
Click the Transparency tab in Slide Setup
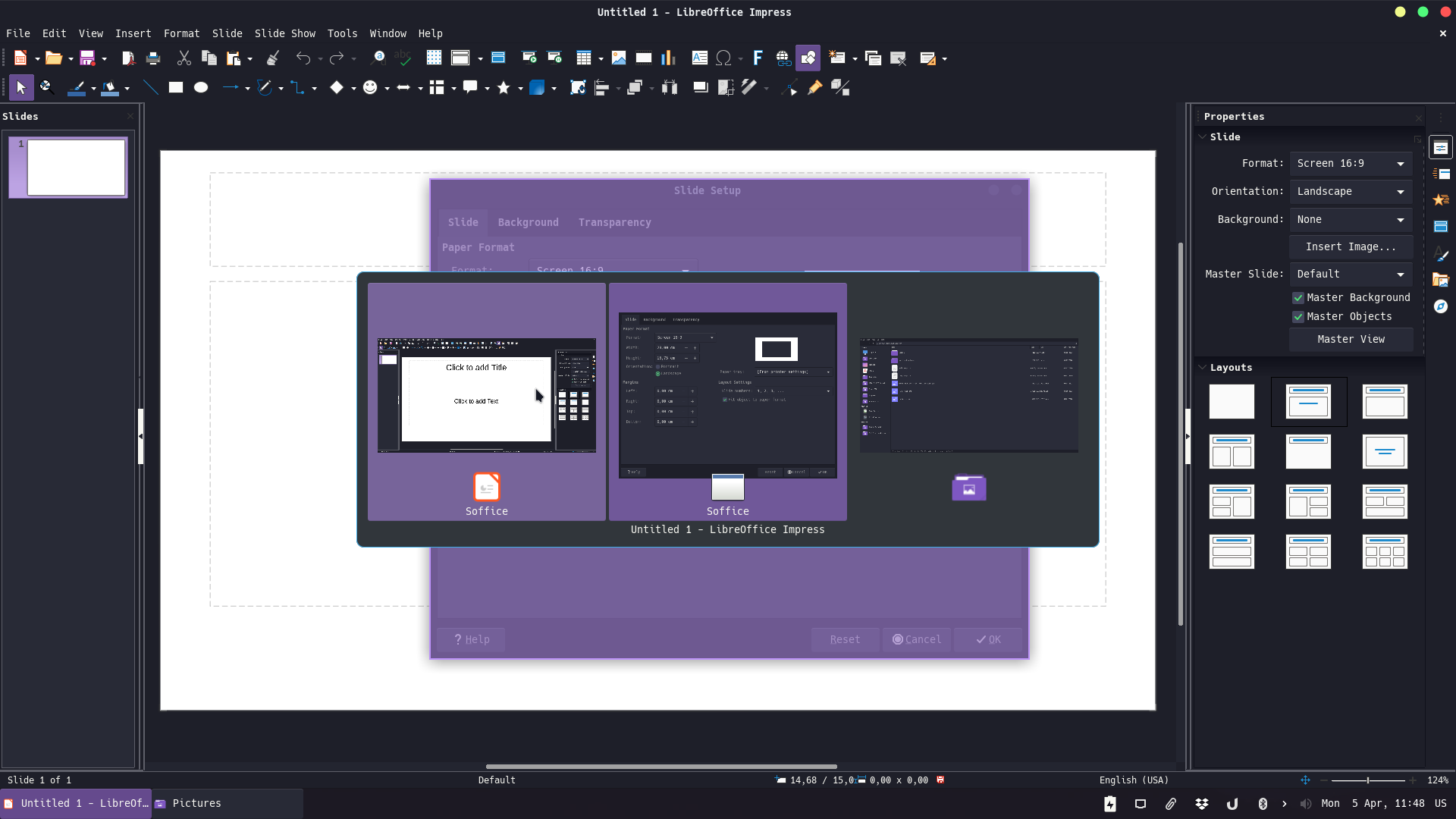pos(614,222)
